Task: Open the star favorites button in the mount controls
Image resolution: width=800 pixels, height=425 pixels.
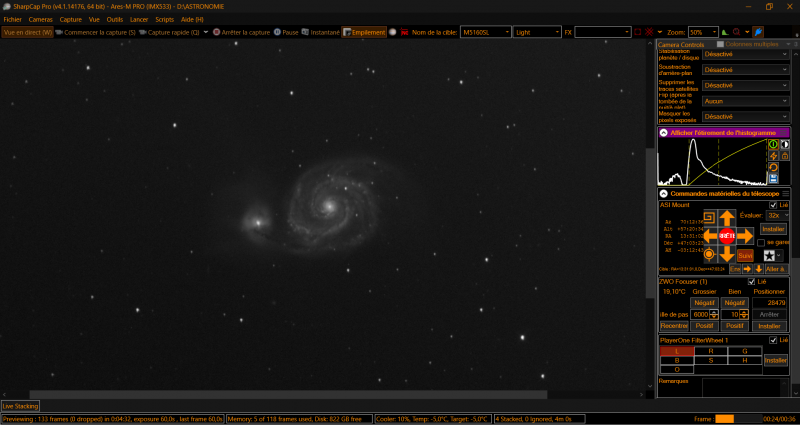Action: click(x=769, y=255)
